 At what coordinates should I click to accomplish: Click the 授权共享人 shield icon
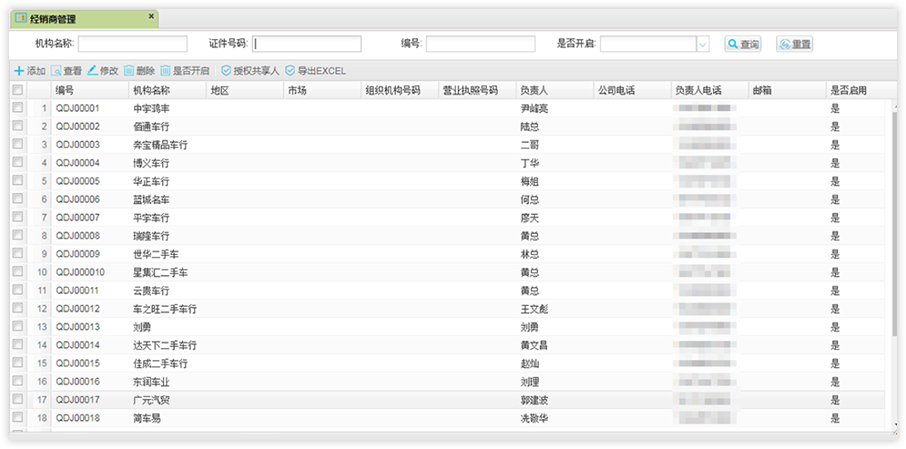[x=226, y=71]
